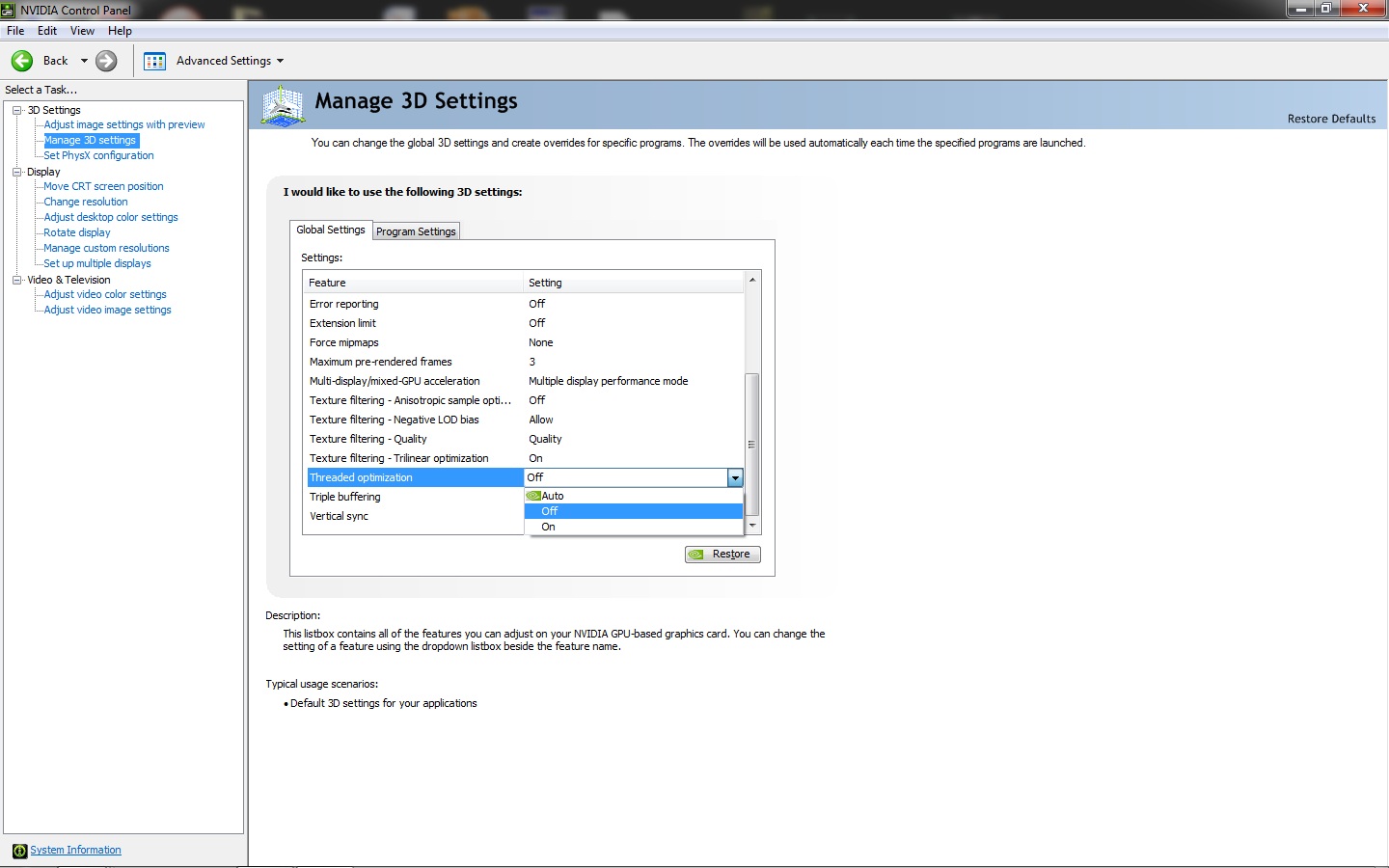
Task: Open Manage custom resolutions
Action: (106, 248)
